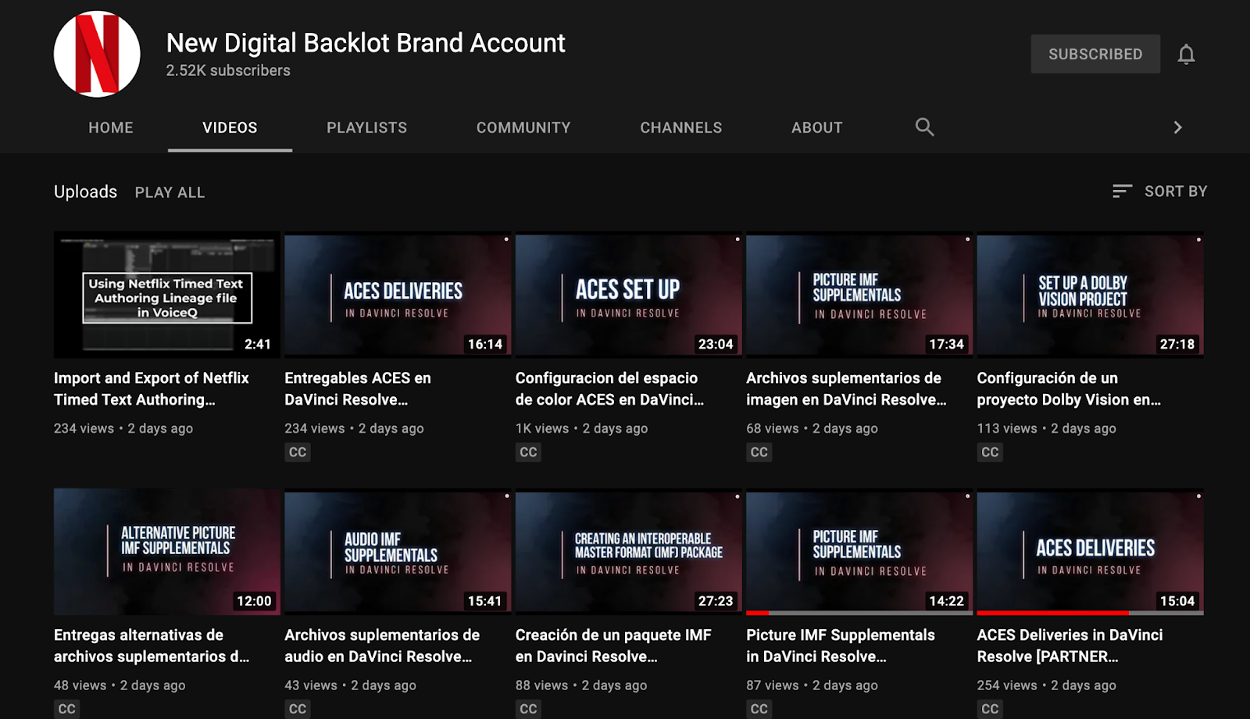
Task: Click the CC badge under Entregables ACES
Action: coord(298,452)
